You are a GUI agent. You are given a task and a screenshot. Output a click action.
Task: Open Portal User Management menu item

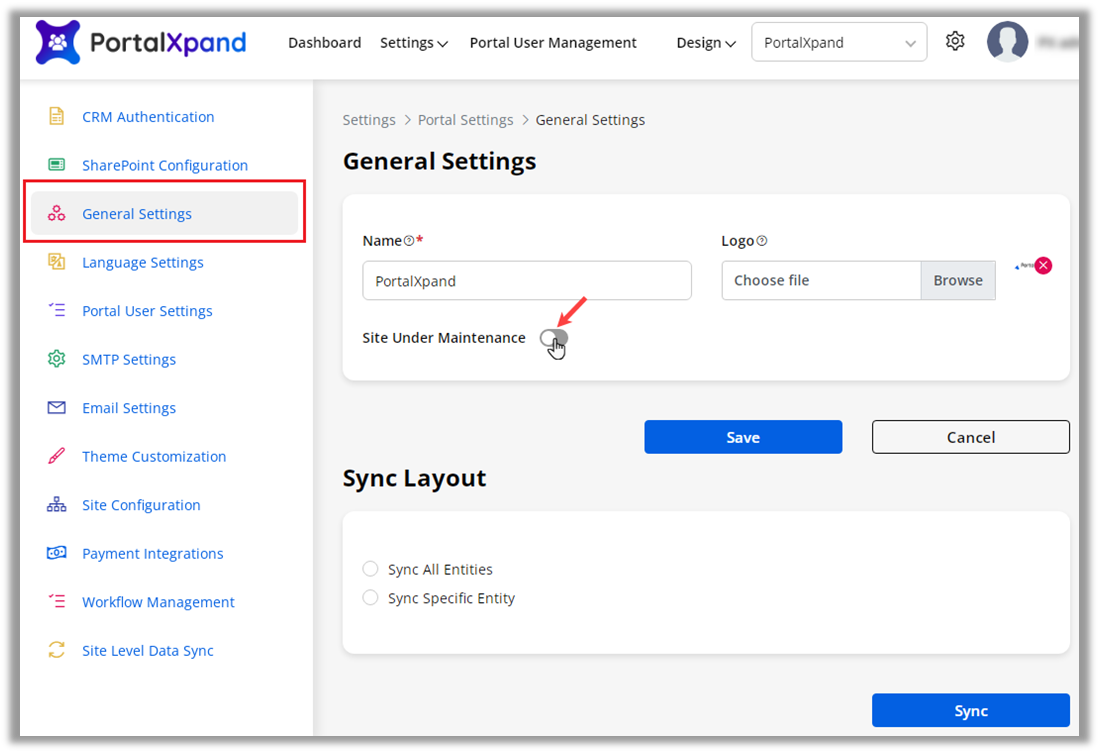point(553,43)
